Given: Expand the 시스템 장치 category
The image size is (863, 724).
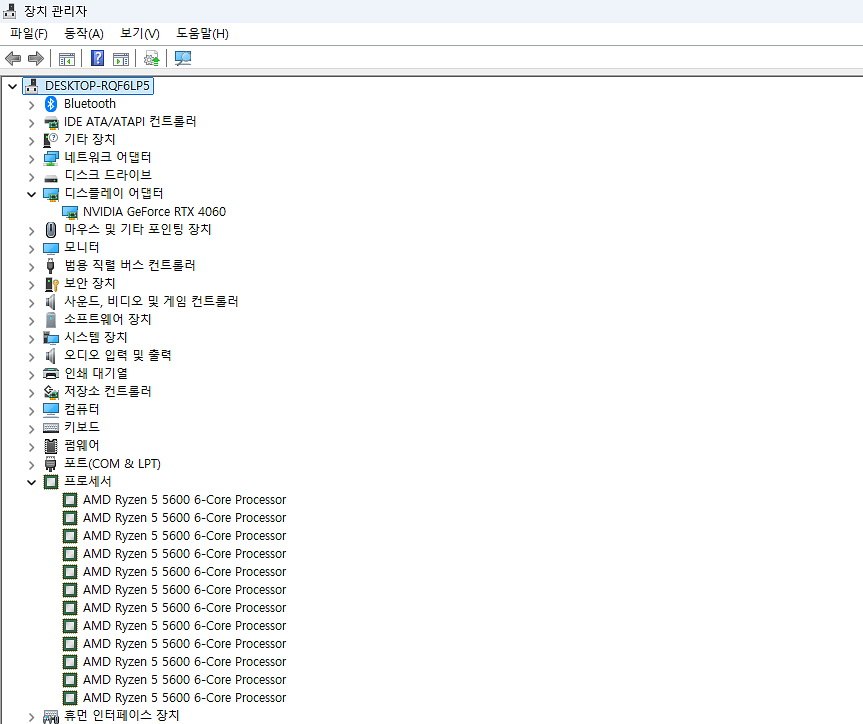Looking at the screenshot, I should 31,339.
